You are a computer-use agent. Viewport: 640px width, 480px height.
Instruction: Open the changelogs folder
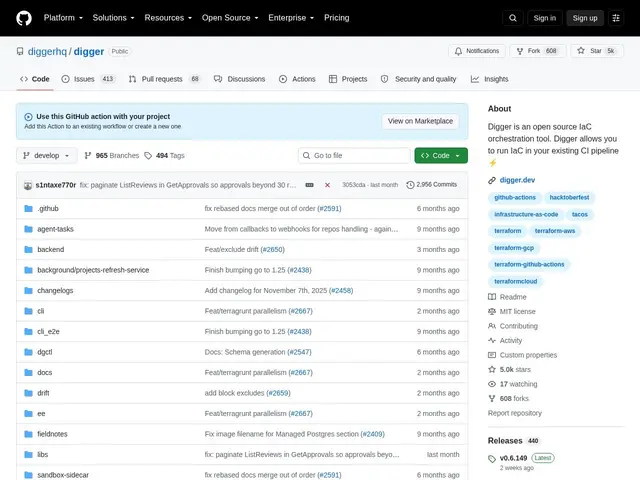(55, 291)
